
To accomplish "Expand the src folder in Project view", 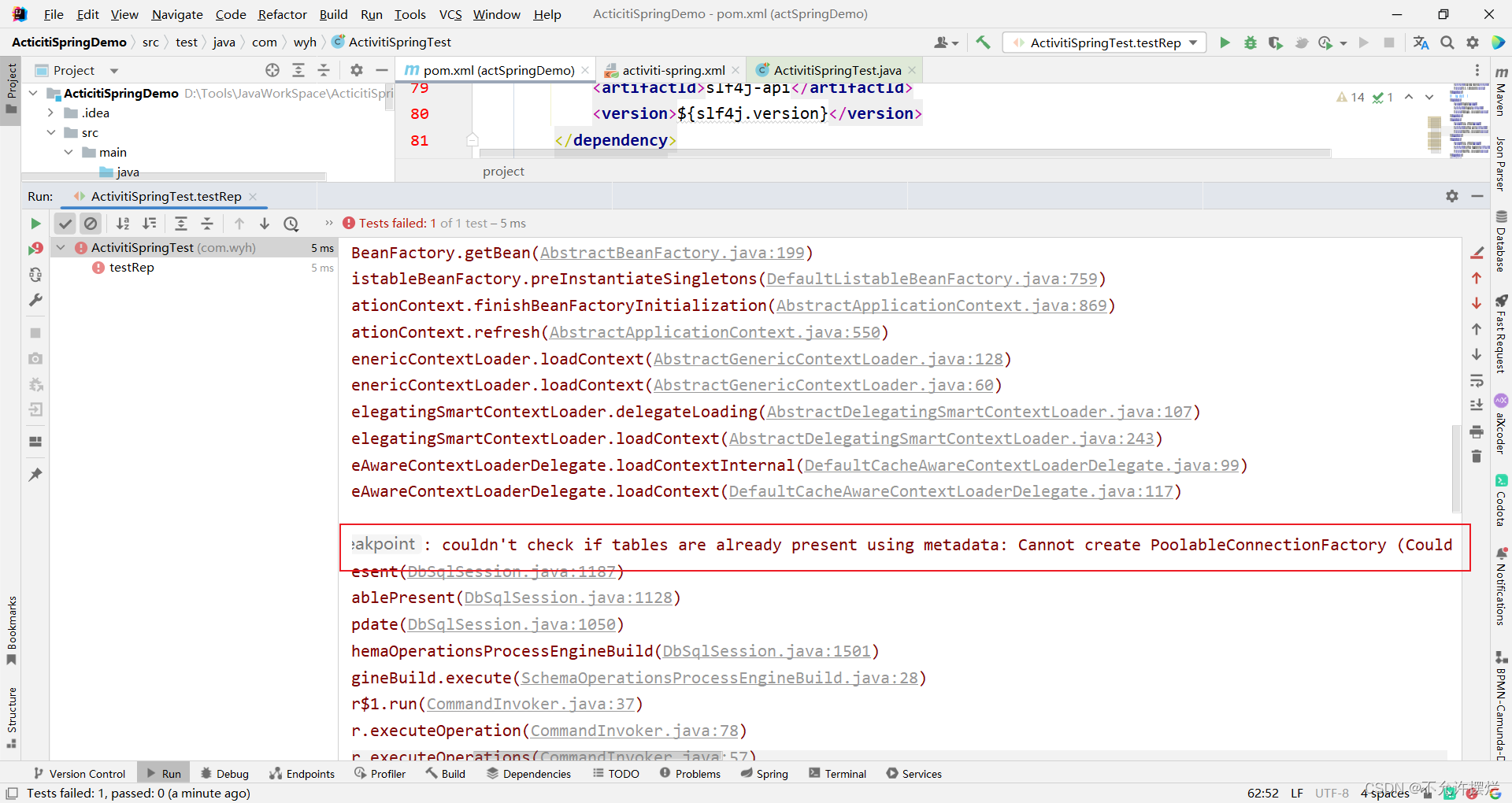I will pyautogui.click(x=51, y=132).
